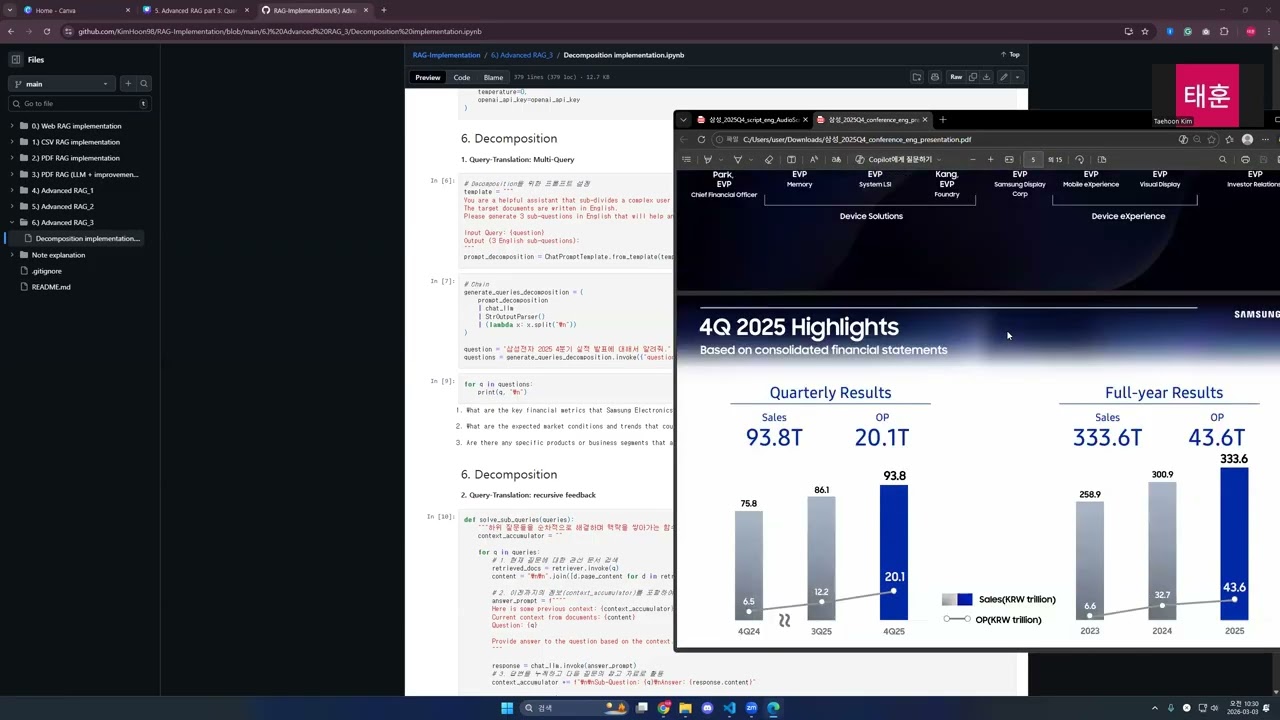Image resolution: width=1280 pixels, height=720 pixels.
Task: Go back in the Chrome browser
Action: click(x=11, y=31)
